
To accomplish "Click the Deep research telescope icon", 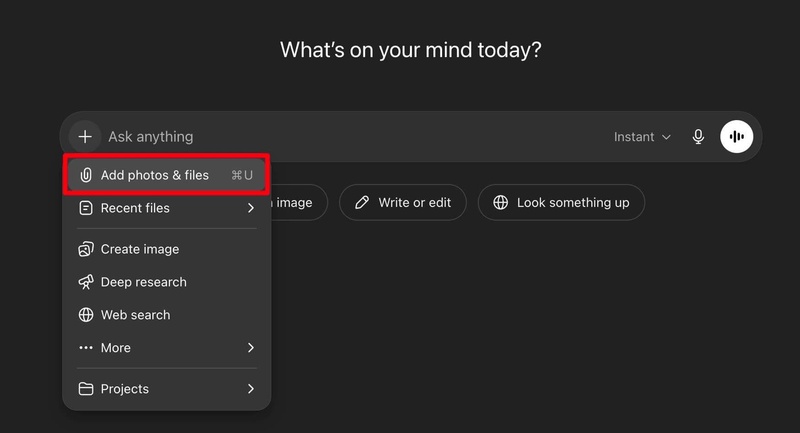I will tap(86, 282).
